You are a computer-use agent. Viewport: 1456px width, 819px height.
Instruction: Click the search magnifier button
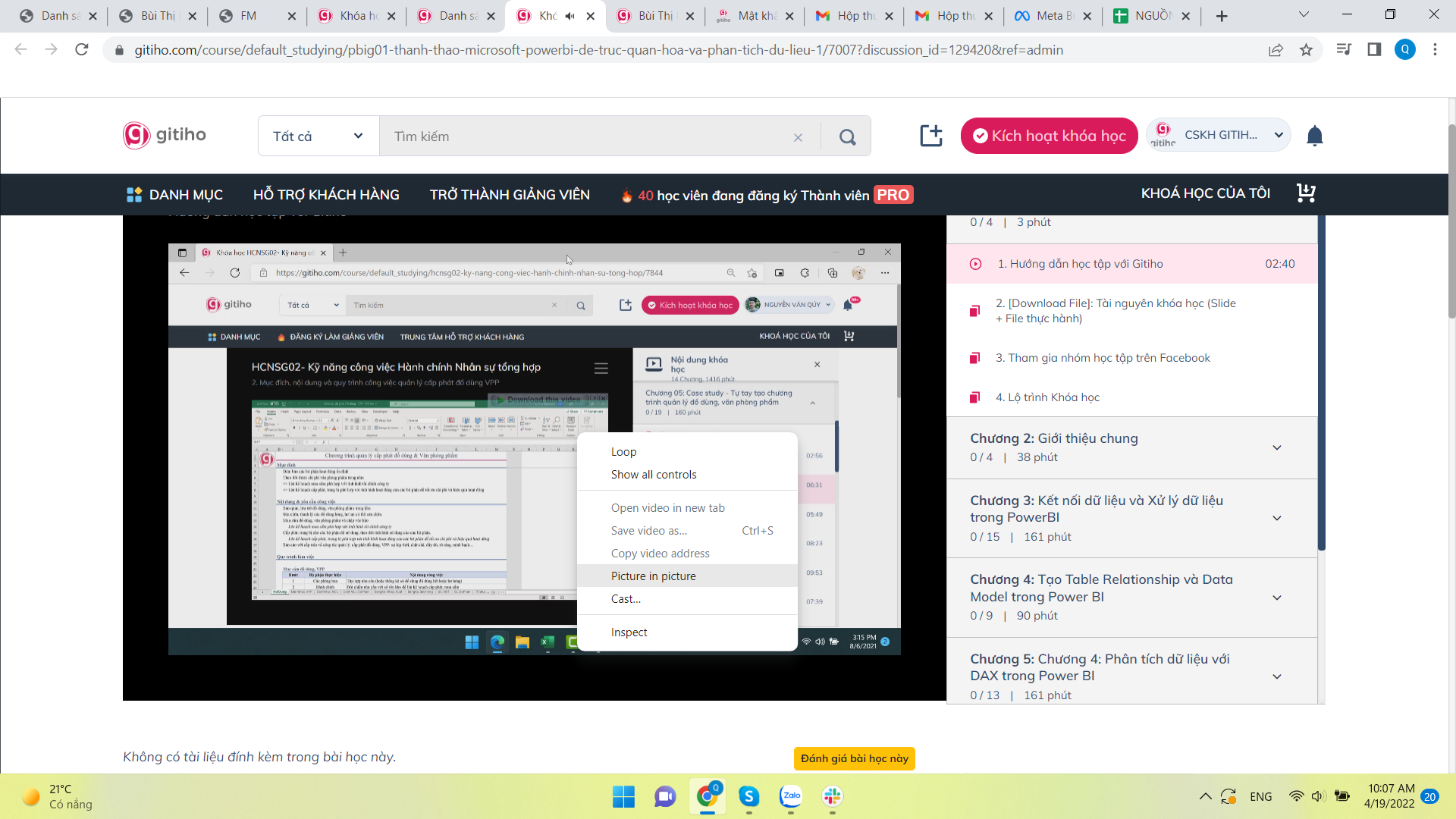pyautogui.click(x=847, y=136)
